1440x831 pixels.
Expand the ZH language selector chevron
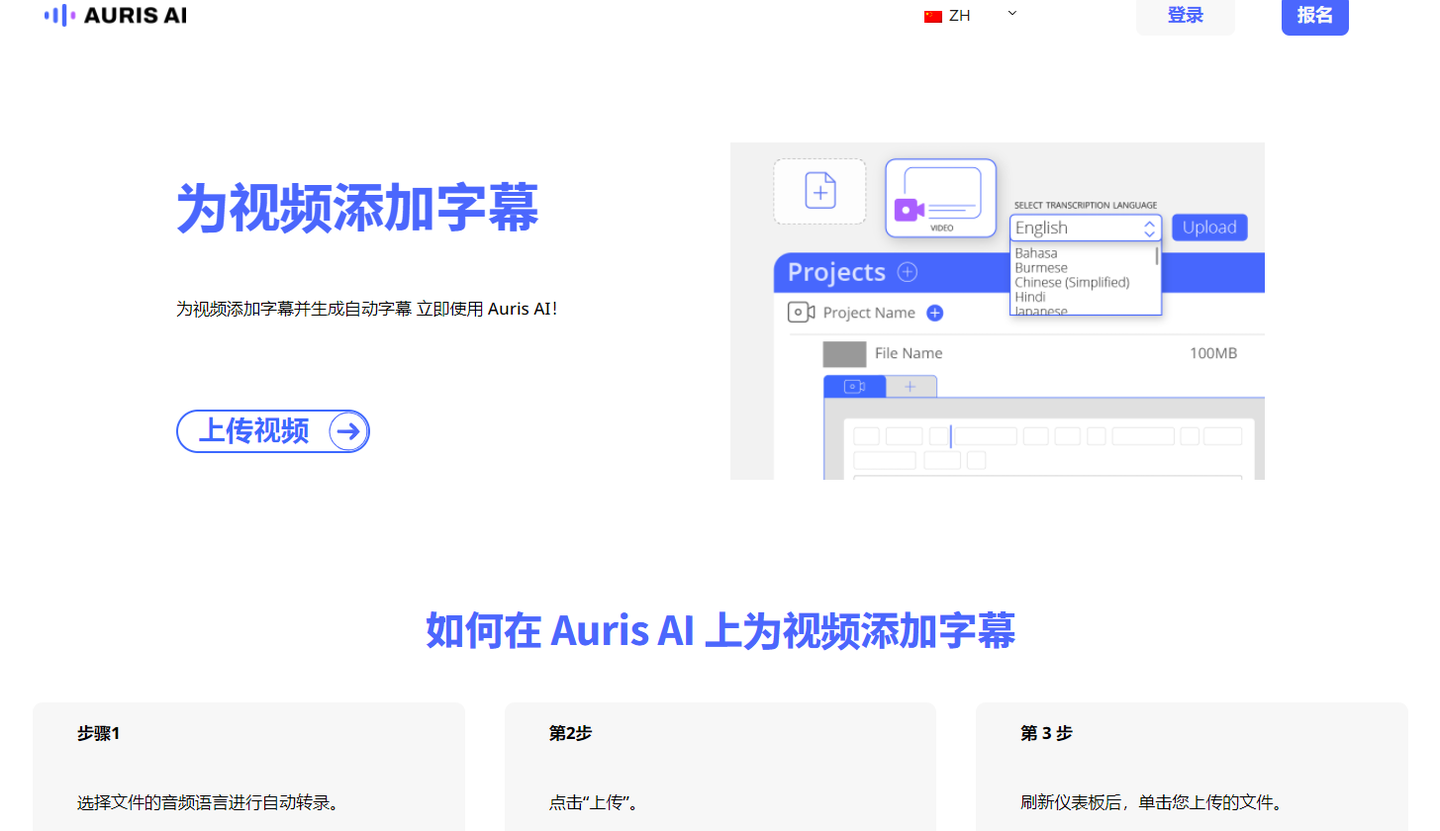pos(1012,14)
